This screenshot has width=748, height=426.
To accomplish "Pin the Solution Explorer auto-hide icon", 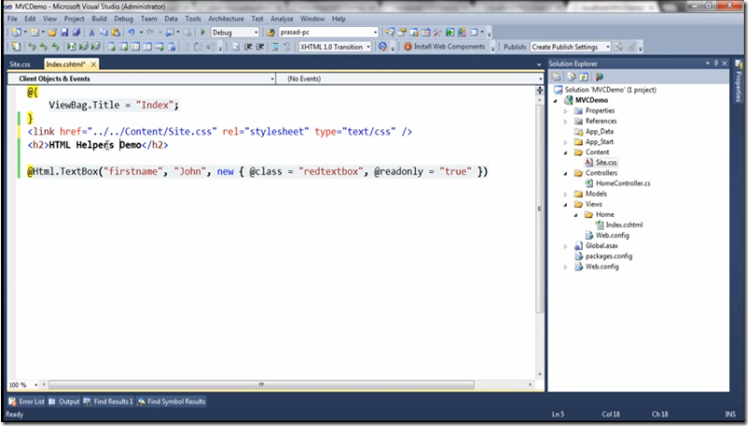I will tap(716, 63).
